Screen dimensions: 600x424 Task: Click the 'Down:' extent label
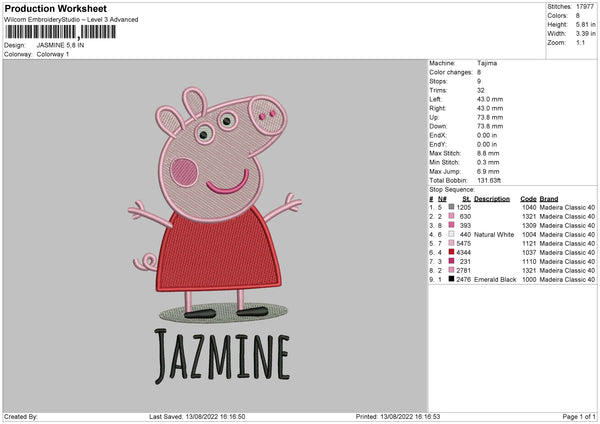click(438, 126)
